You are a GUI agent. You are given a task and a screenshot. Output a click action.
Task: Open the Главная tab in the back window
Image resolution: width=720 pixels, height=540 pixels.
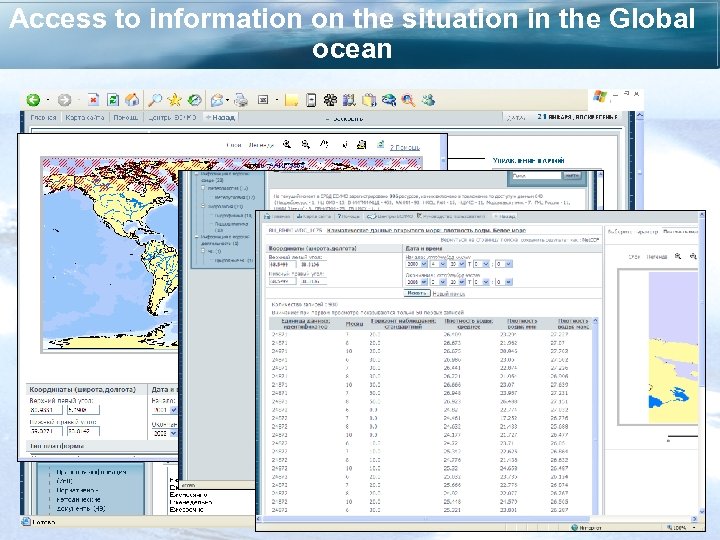(x=43, y=118)
